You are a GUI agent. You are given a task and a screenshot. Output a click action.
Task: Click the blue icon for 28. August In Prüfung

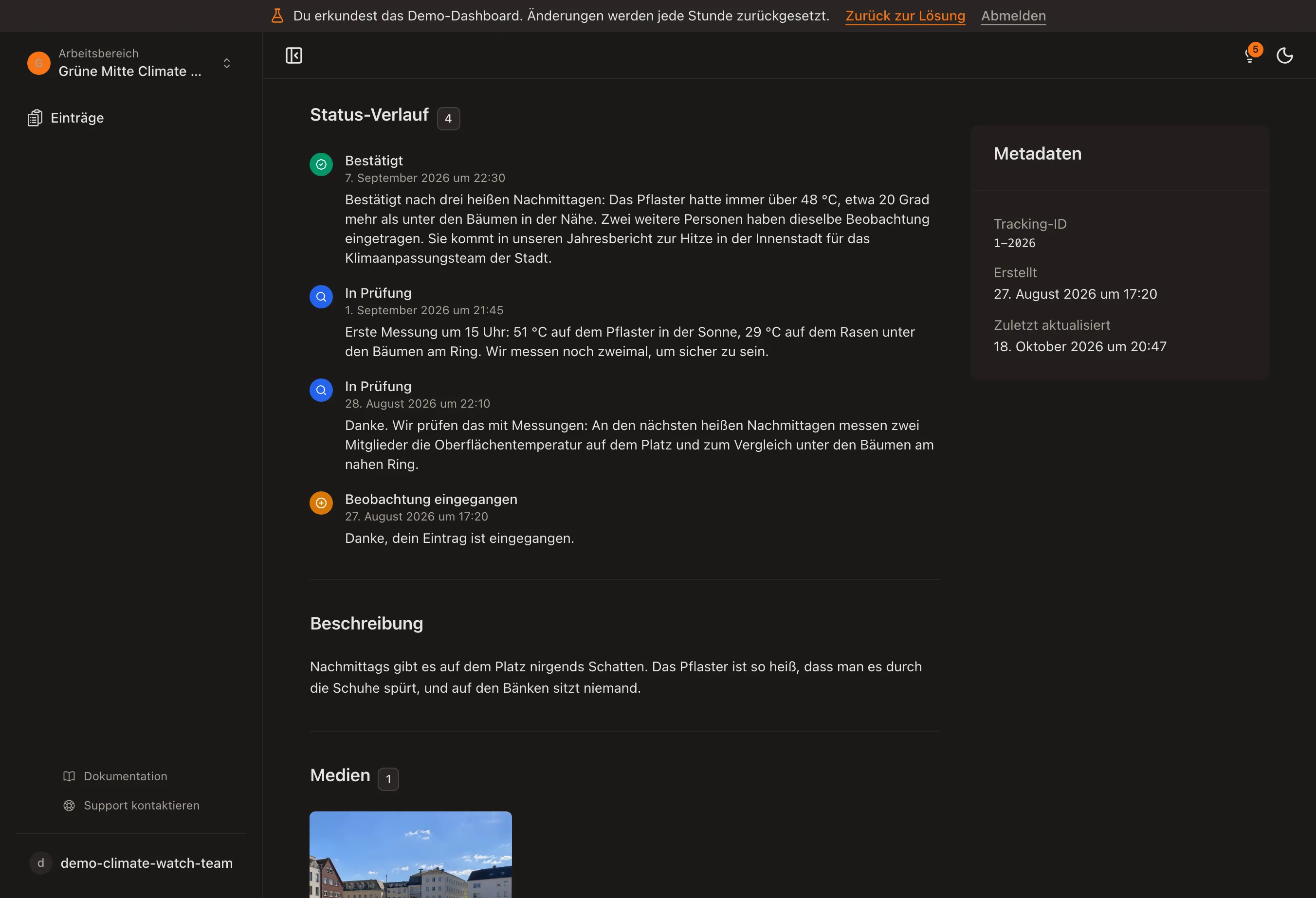pos(321,390)
